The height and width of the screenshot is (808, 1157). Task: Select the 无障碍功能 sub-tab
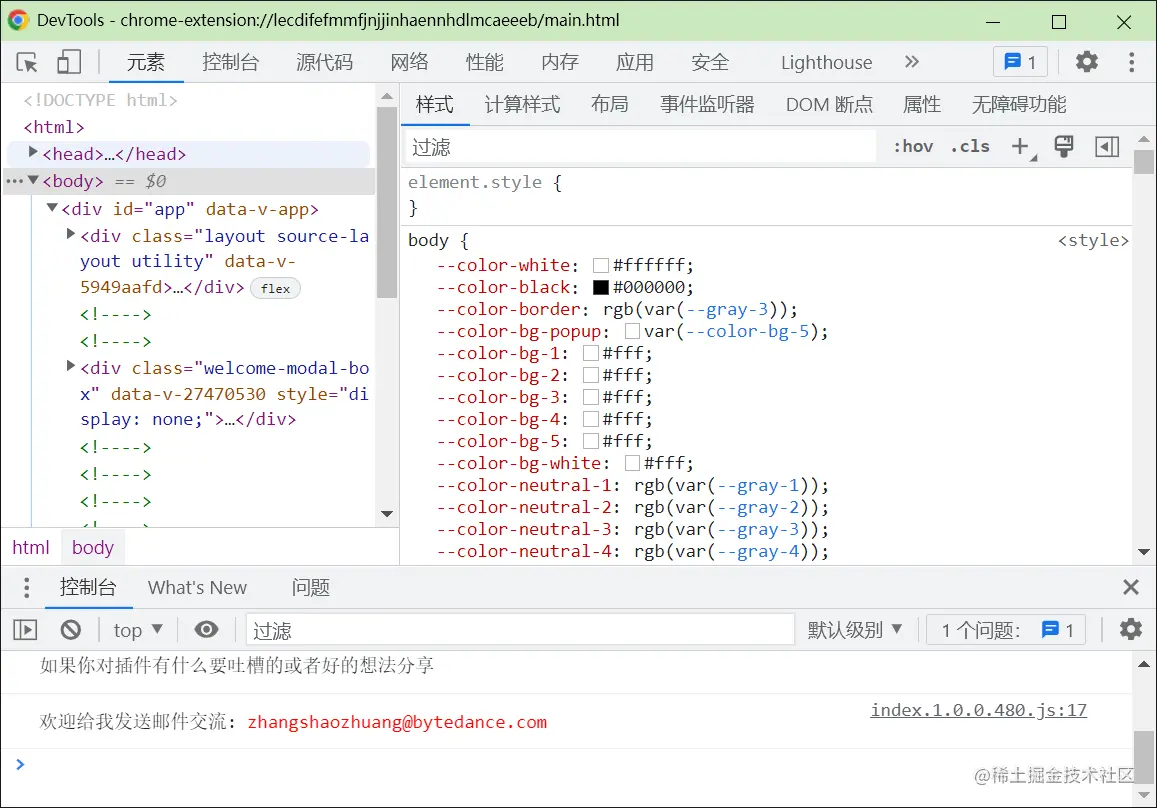1019,105
